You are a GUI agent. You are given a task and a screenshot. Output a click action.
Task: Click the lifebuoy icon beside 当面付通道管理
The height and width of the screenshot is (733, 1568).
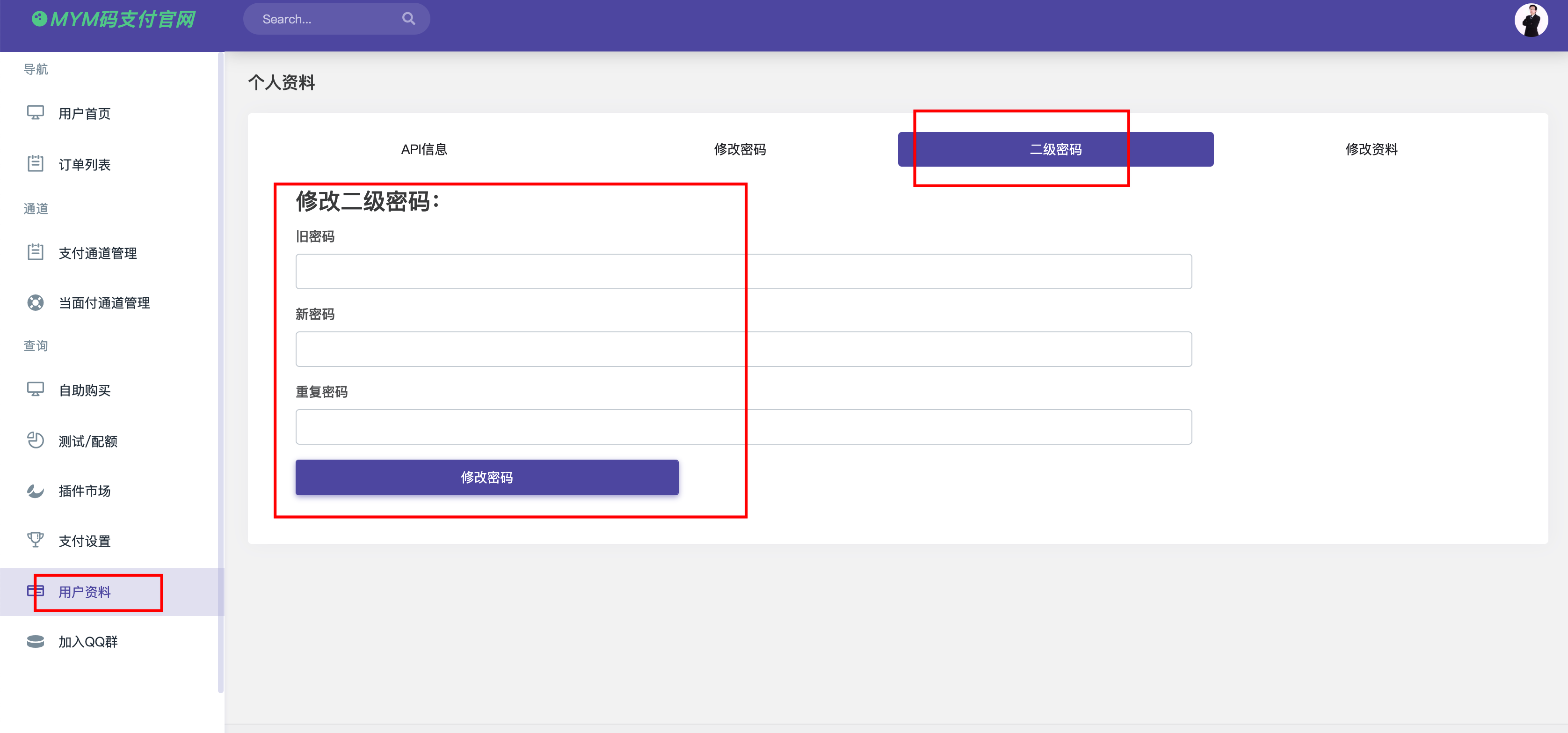tap(35, 302)
